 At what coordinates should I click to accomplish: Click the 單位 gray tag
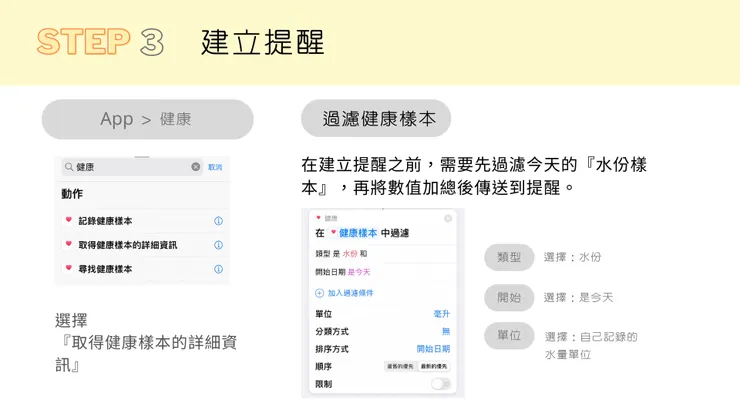point(509,336)
